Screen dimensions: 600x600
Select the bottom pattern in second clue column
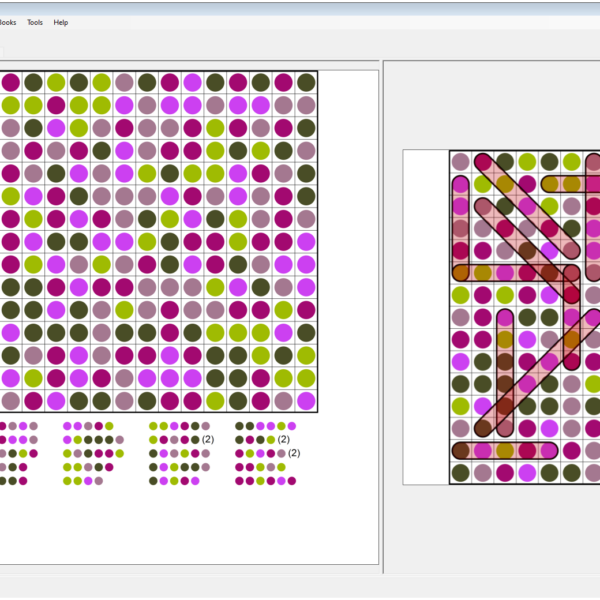[x=84, y=481]
